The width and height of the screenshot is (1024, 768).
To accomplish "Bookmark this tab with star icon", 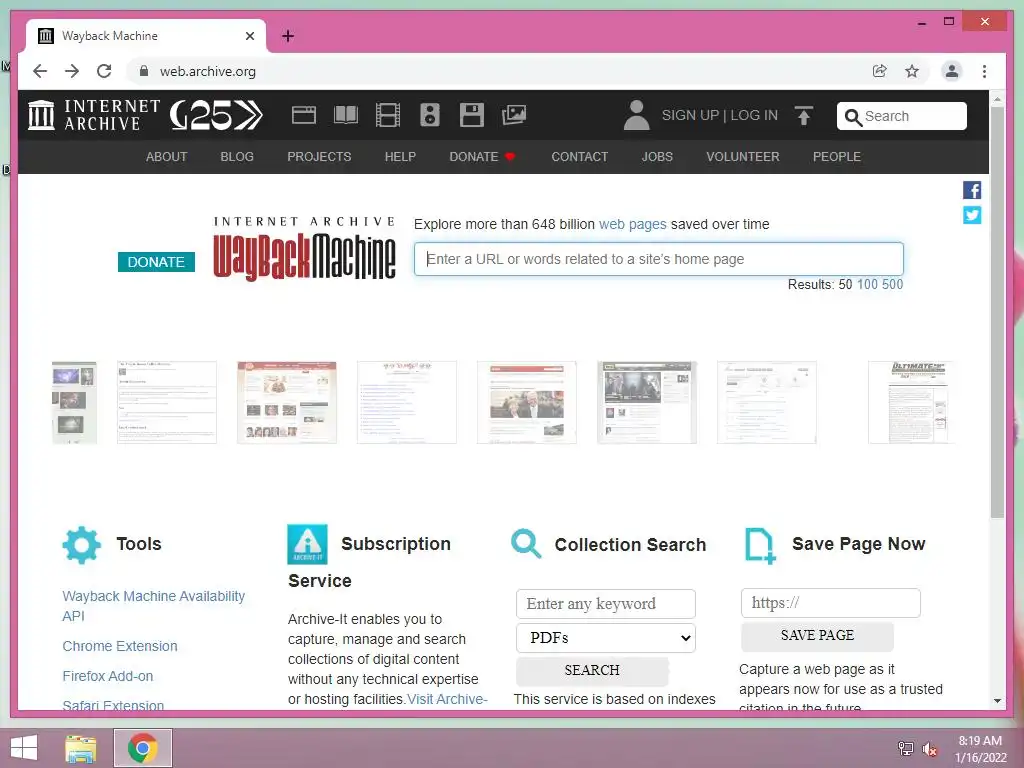I will coord(912,71).
